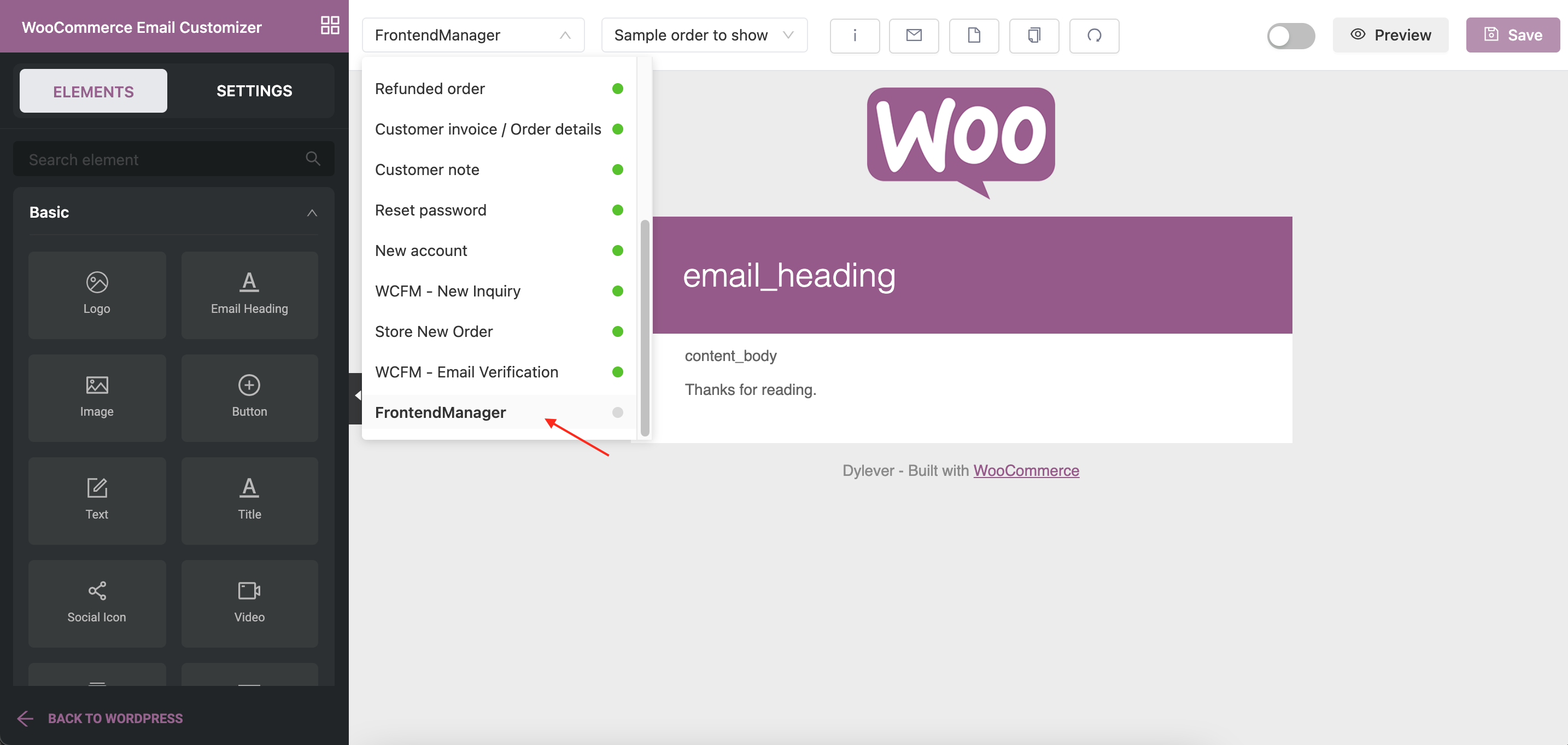Viewport: 1568px width, 745px height.
Task: Click the green status dot for New account
Action: pyautogui.click(x=617, y=251)
